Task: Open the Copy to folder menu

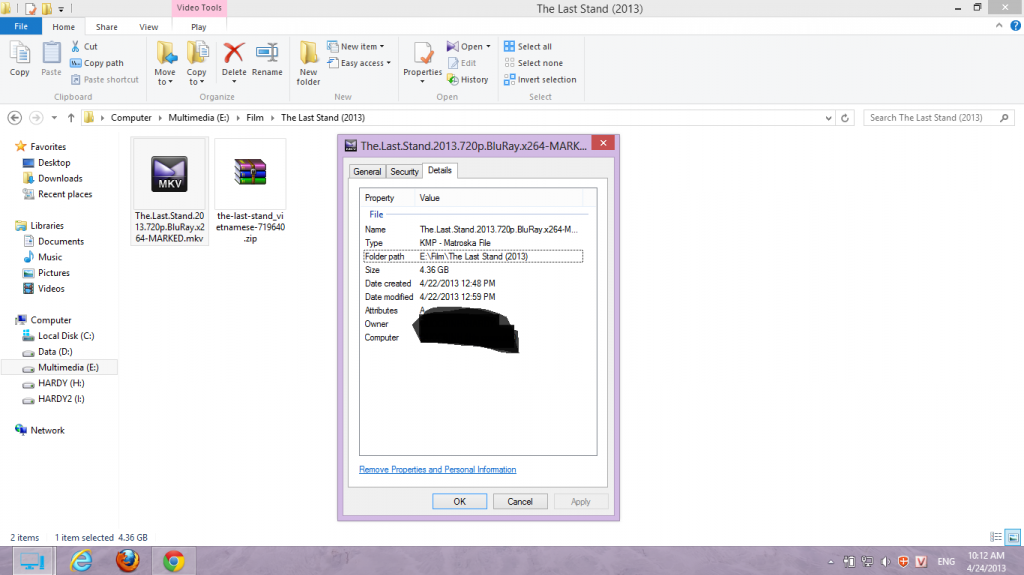Action: click(x=196, y=63)
